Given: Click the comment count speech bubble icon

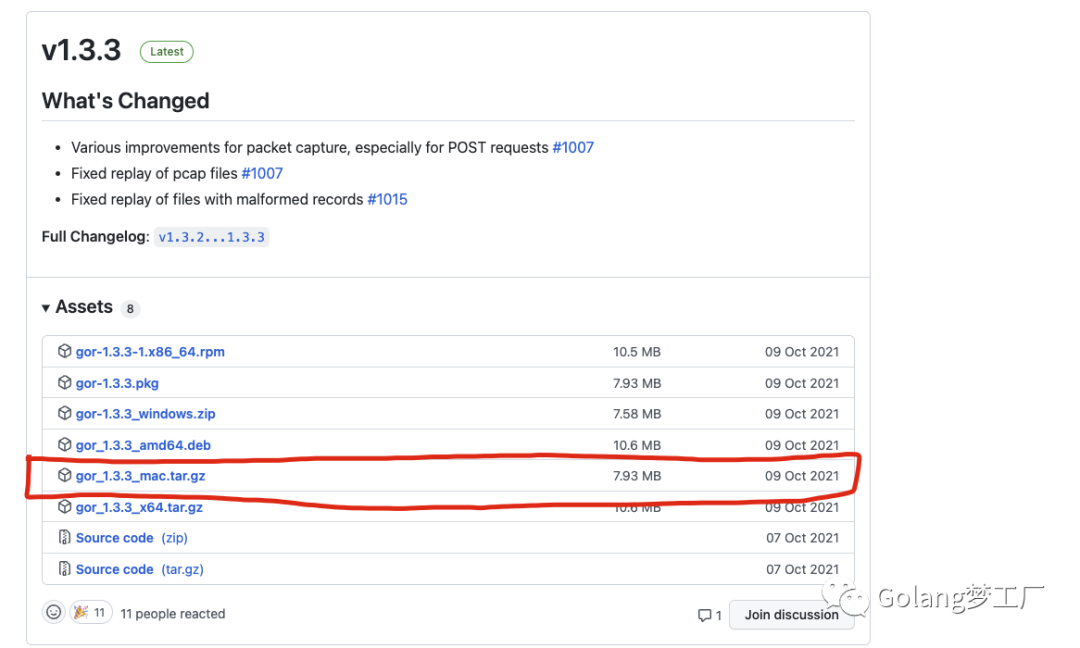Looking at the screenshot, I should 705,615.
